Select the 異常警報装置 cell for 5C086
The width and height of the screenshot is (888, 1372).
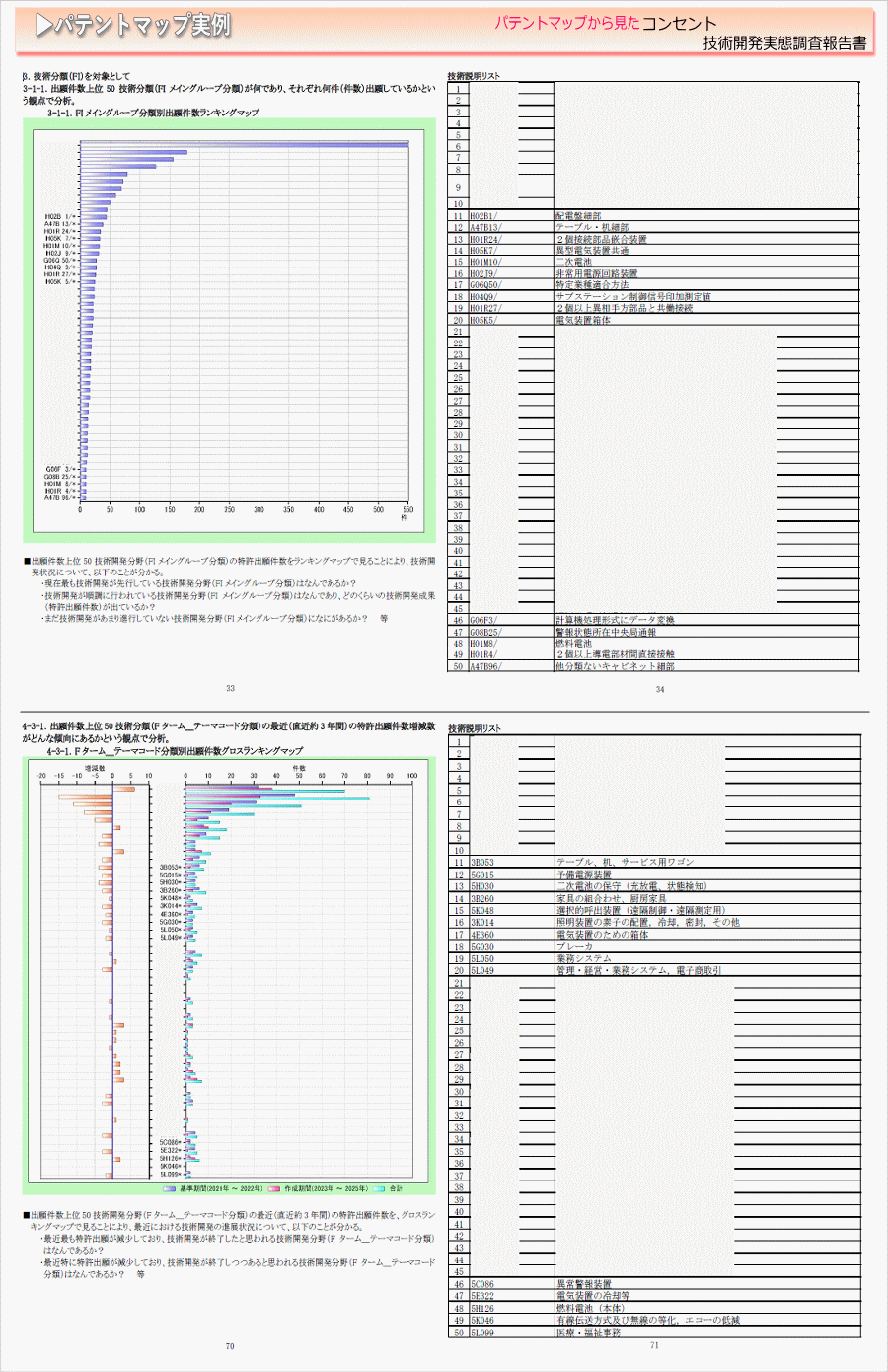584,1284
